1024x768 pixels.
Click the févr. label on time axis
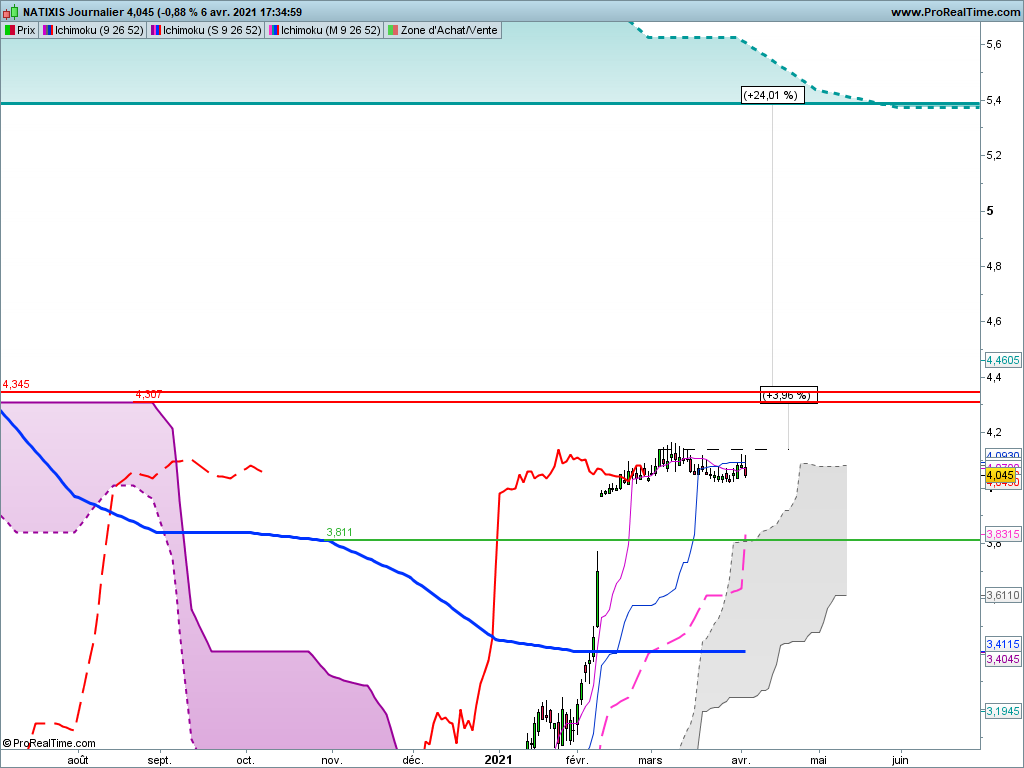[x=577, y=760]
